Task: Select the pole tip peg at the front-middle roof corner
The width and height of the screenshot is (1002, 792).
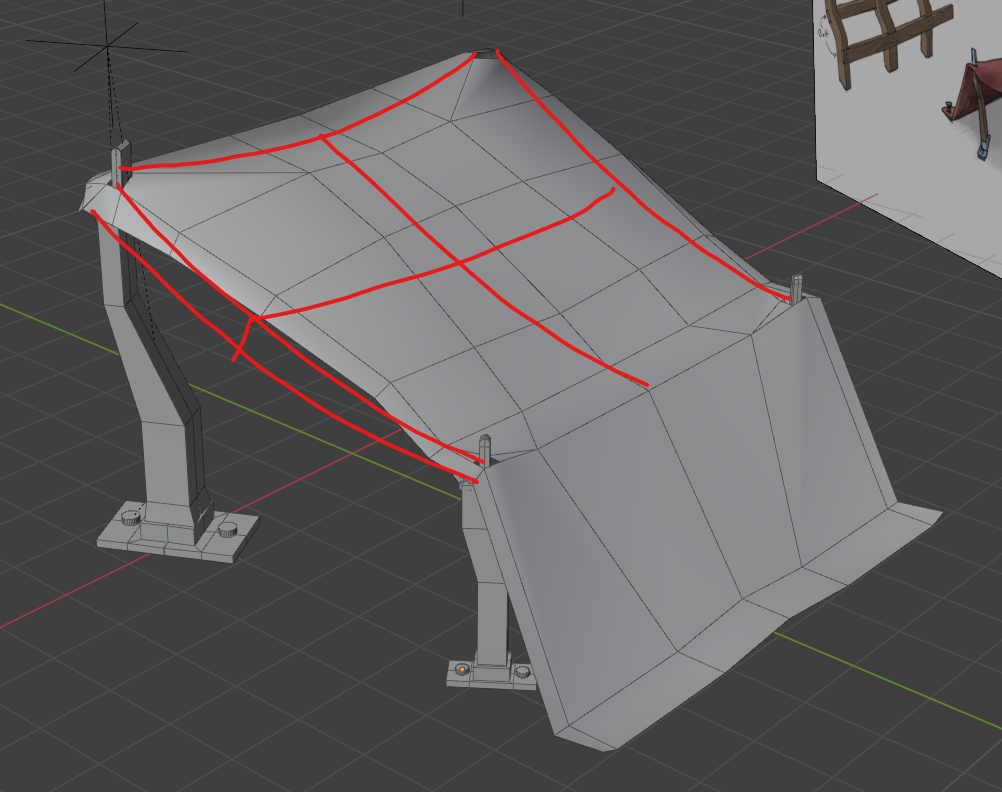Action: coord(485,449)
